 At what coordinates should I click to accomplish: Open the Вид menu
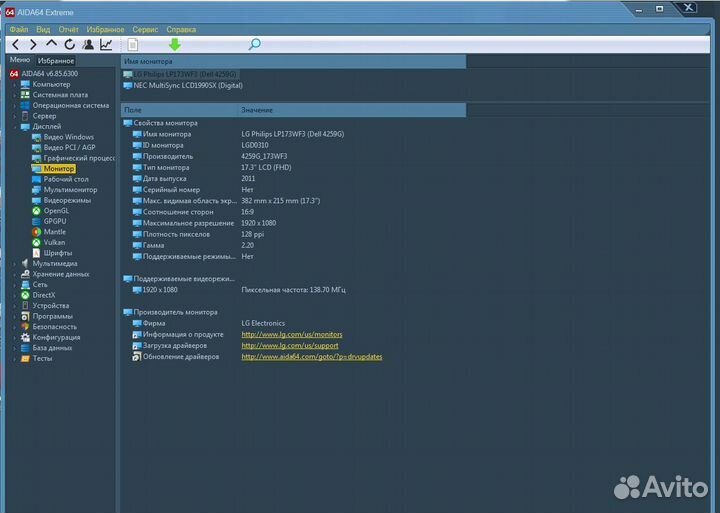coord(43,29)
